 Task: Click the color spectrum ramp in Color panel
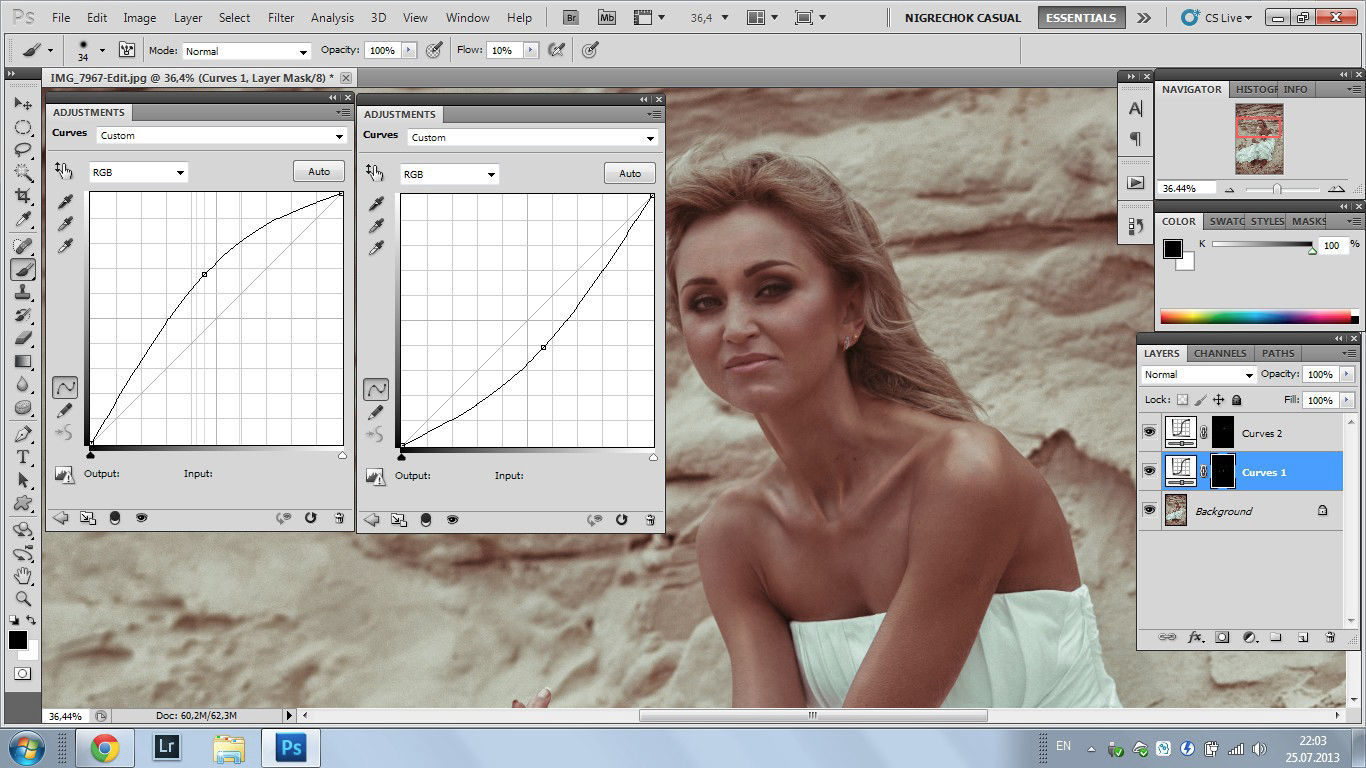point(1255,318)
